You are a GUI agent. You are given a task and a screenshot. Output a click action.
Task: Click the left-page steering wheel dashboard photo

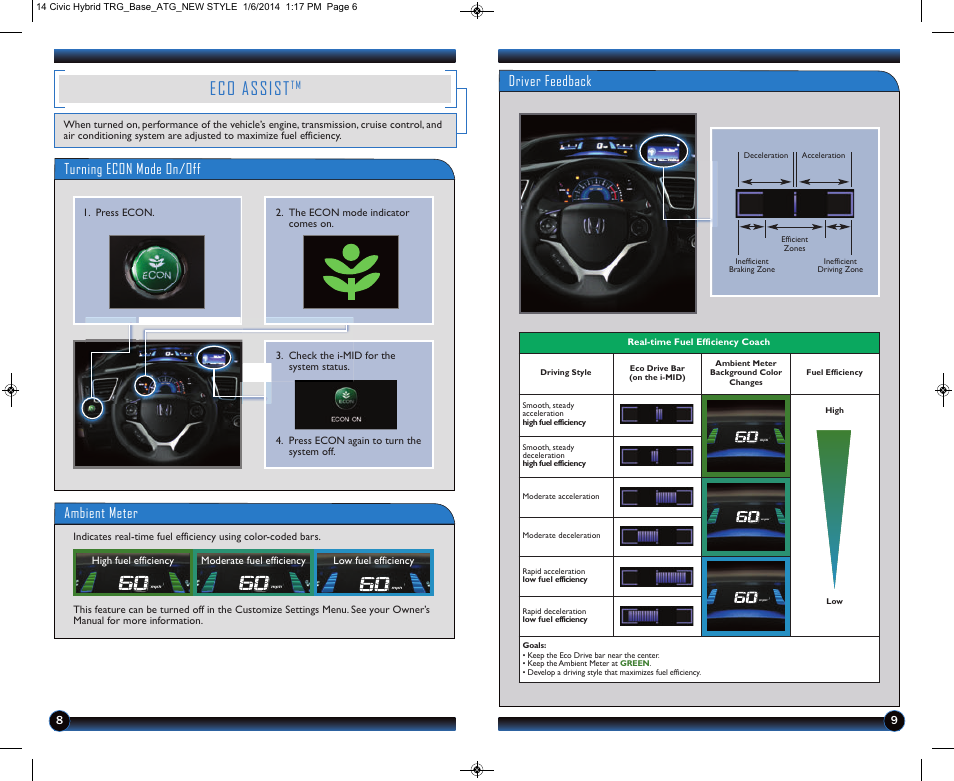tap(158, 404)
